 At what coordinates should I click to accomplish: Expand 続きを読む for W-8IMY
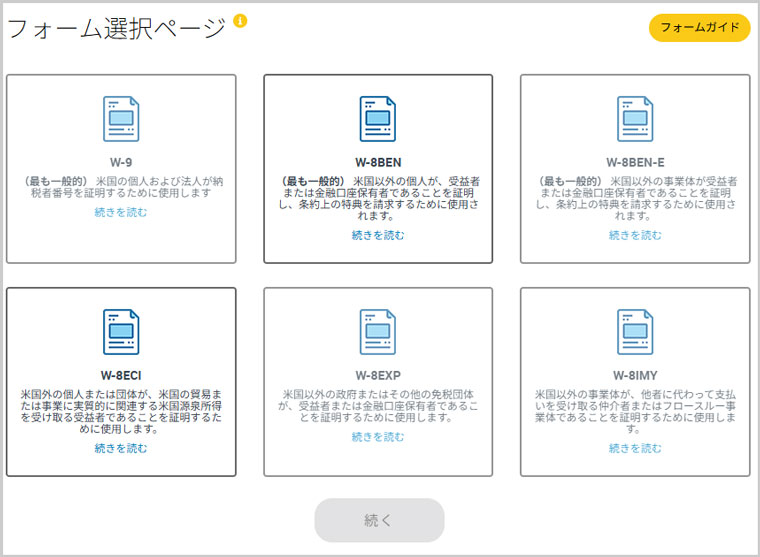pyautogui.click(x=635, y=448)
